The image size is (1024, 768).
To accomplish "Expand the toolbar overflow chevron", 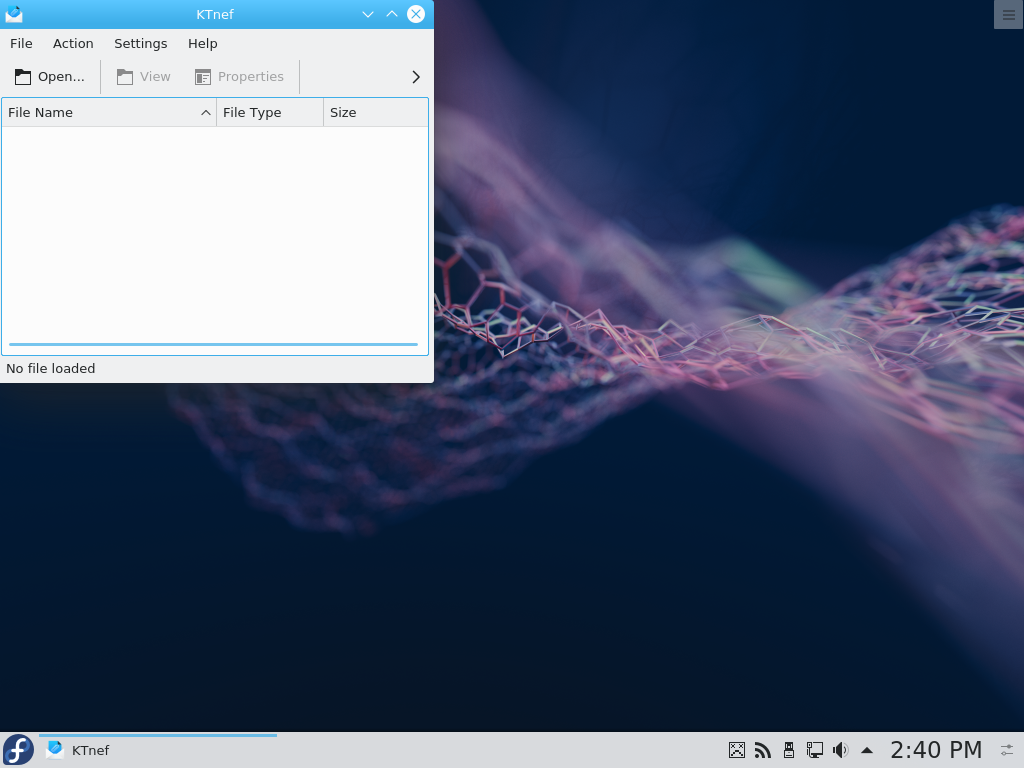I will [x=416, y=77].
